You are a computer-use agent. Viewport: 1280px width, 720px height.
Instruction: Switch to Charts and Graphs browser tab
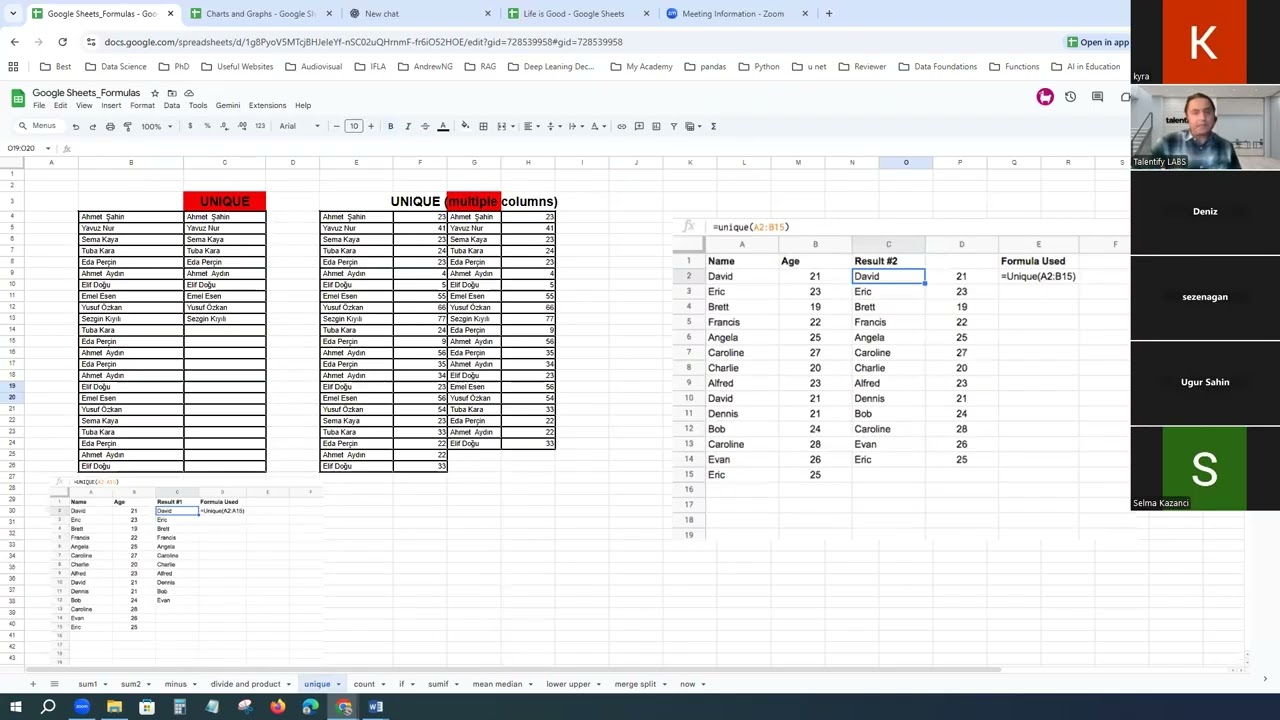tap(260, 14)
